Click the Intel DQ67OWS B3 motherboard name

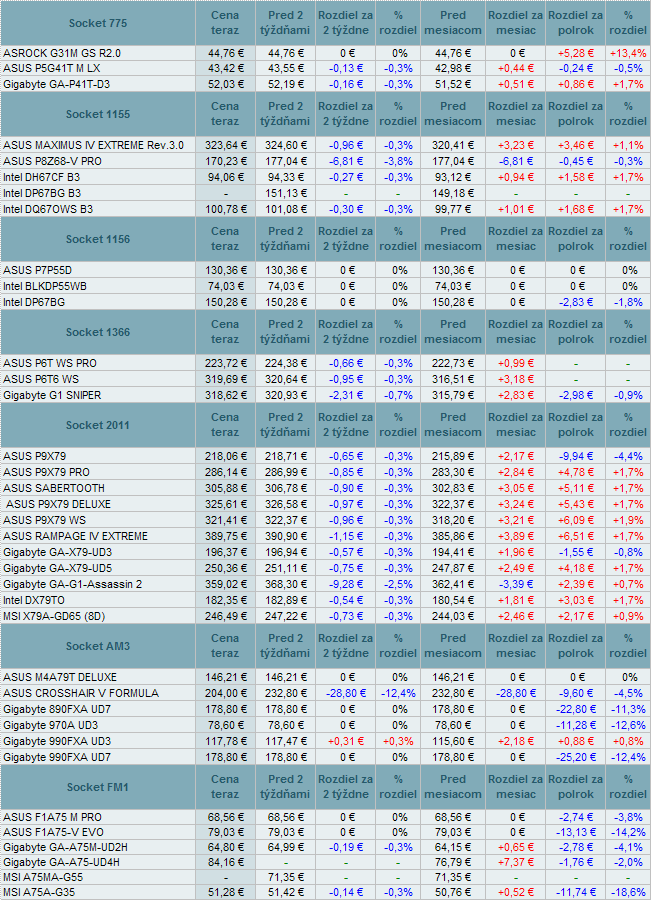tap(49, 209)
